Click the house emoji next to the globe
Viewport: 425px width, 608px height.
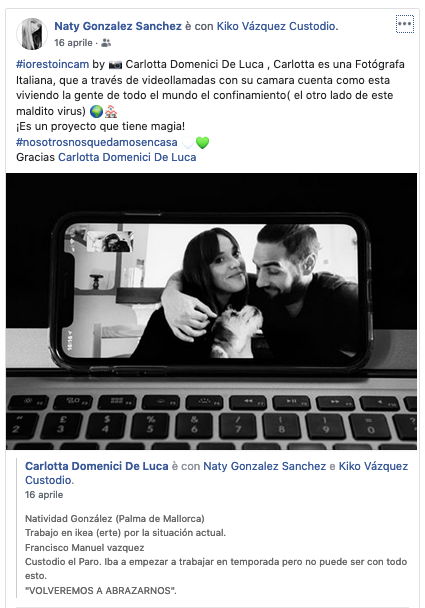pyautogui.click(x=111, y=112)
